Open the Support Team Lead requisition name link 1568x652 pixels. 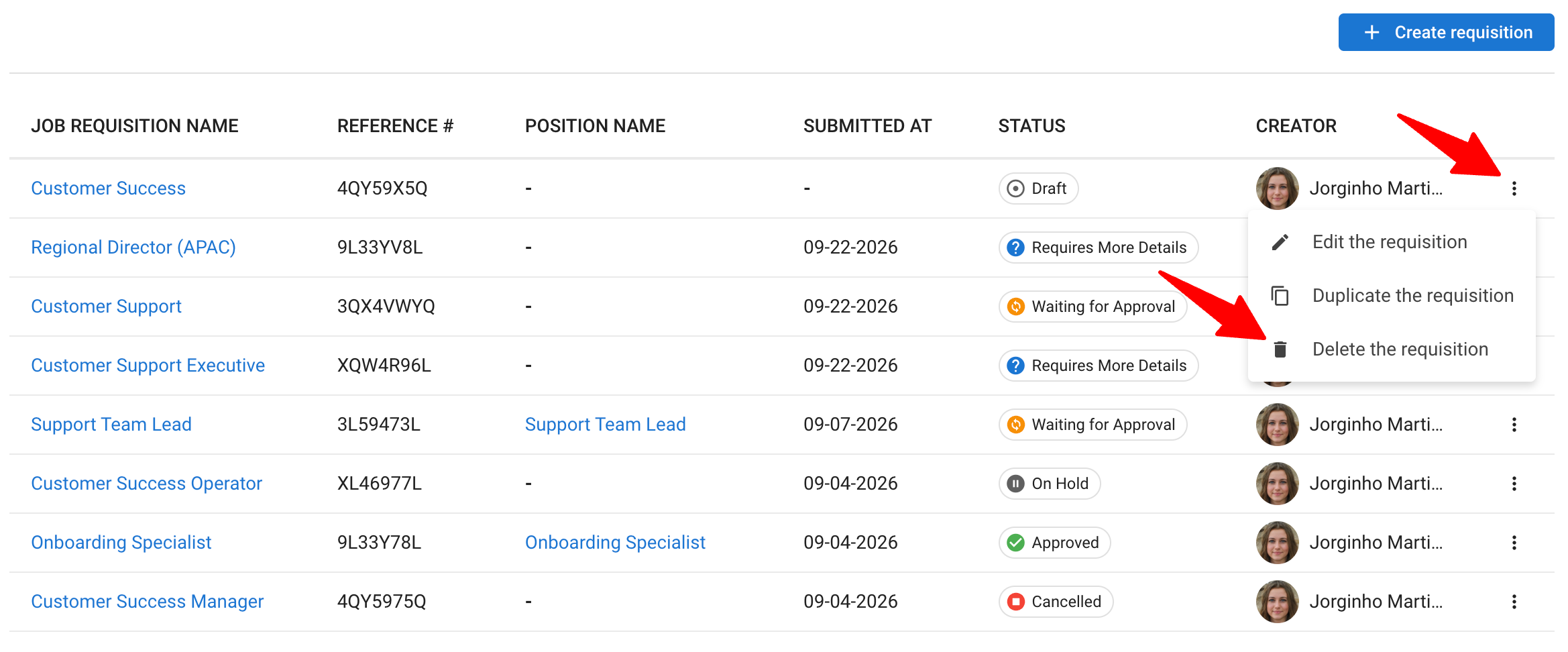[111, 425]
